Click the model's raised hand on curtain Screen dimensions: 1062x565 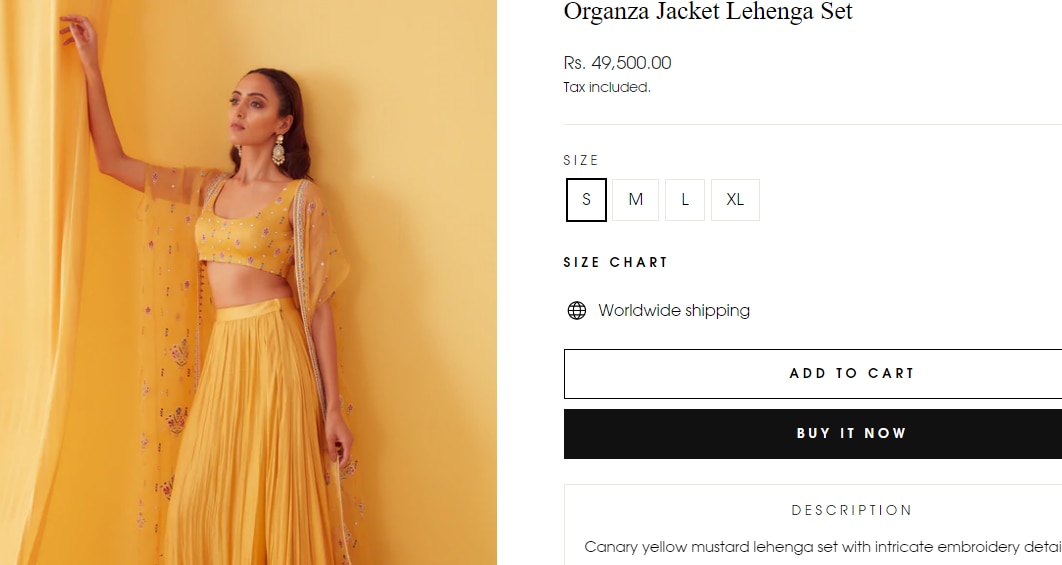pyautogui.click(x=78, y=31)
